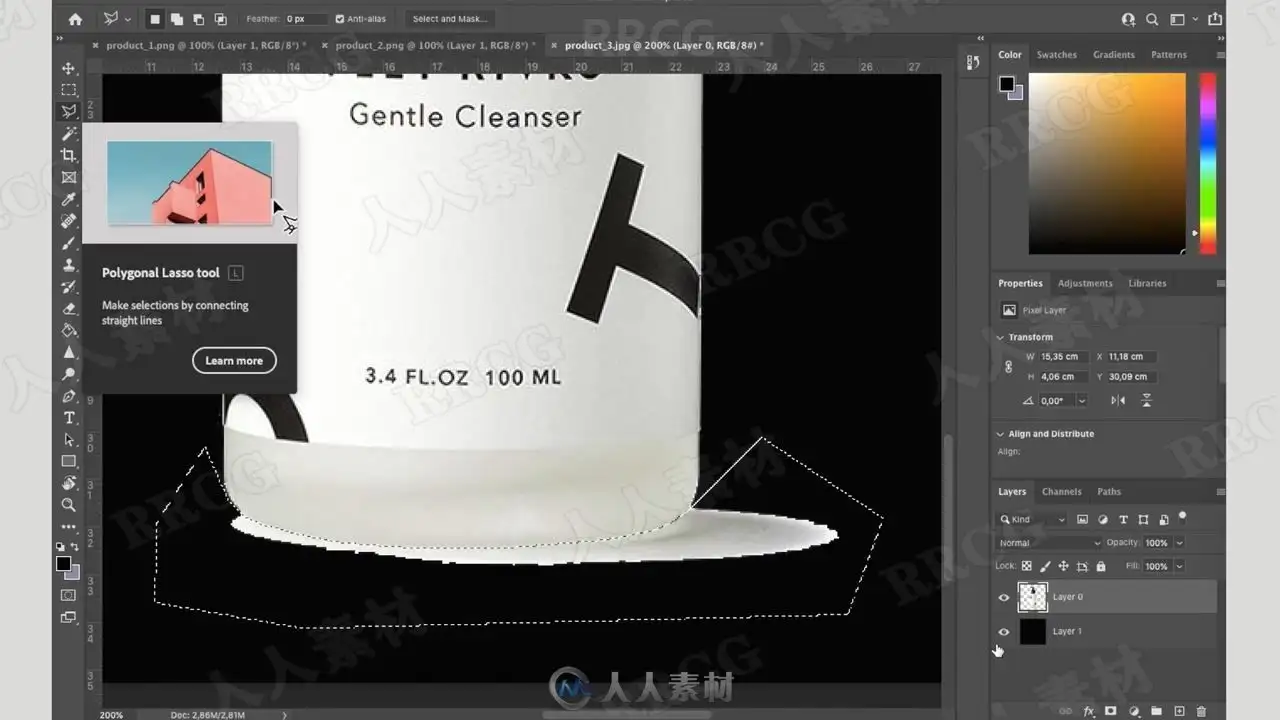Viewport: 1280px width, 720px height.
Task: Select the Brush tool
Action: [69, 243]
